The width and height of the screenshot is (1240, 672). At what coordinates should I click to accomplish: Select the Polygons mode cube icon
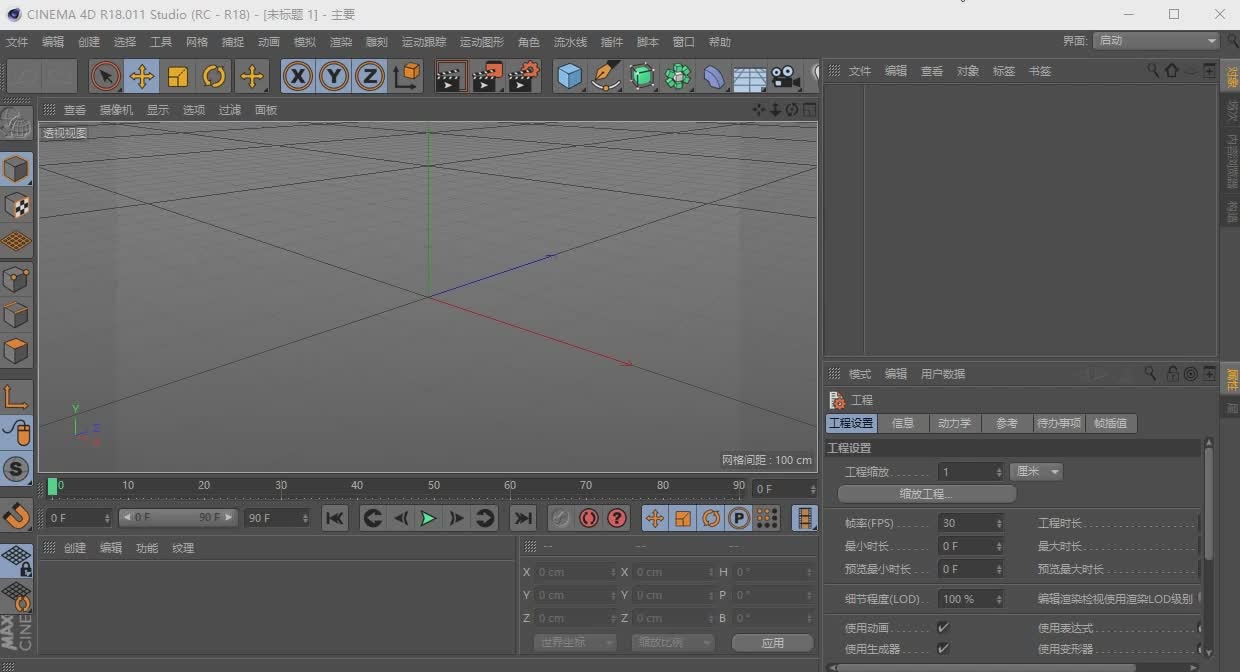click(x=16, y=351)
